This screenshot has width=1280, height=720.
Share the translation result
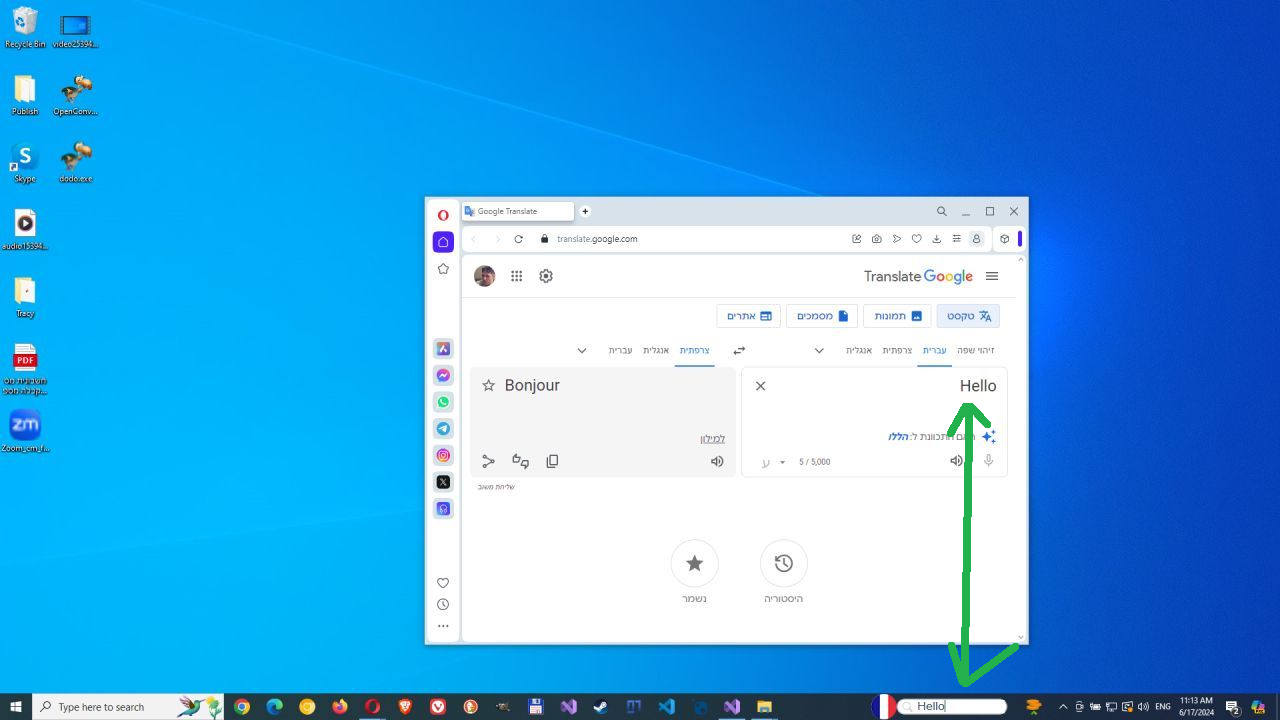[x=488, y=461]
